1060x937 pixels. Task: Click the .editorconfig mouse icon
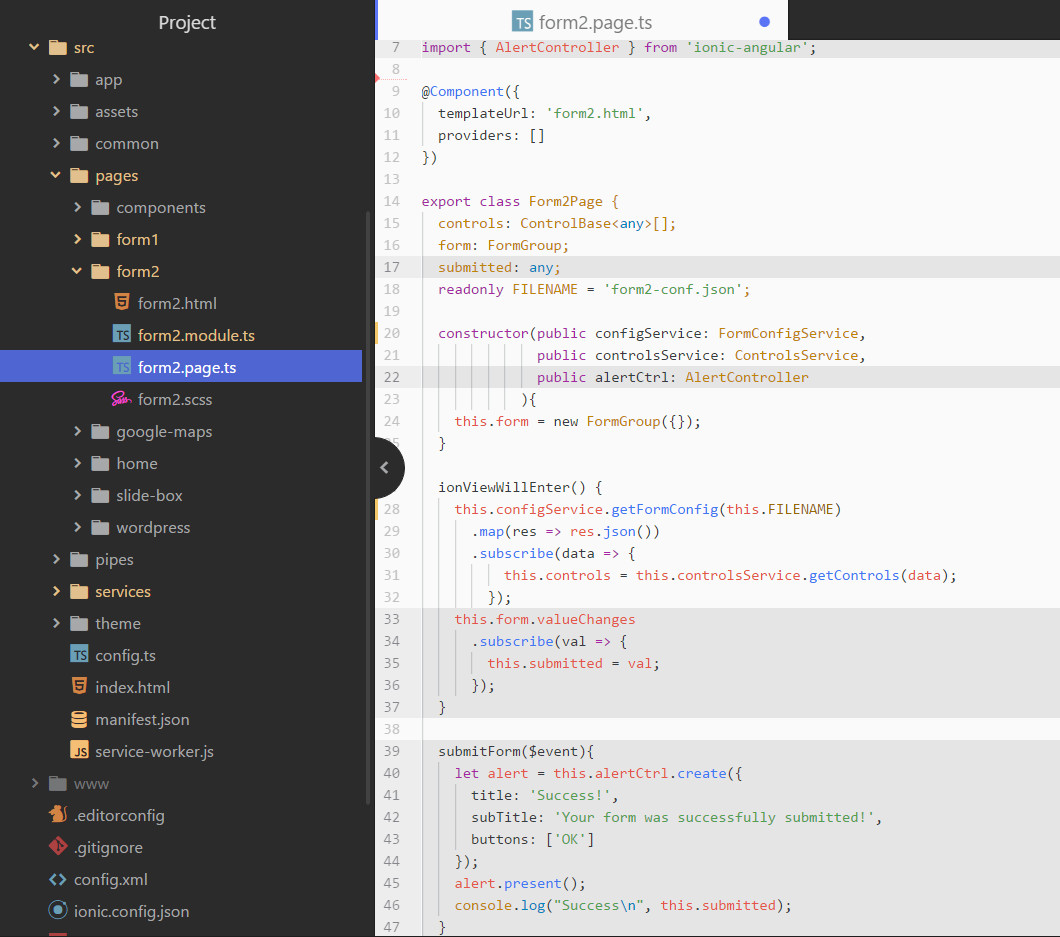pyautogui.click(x=58, y=815)
